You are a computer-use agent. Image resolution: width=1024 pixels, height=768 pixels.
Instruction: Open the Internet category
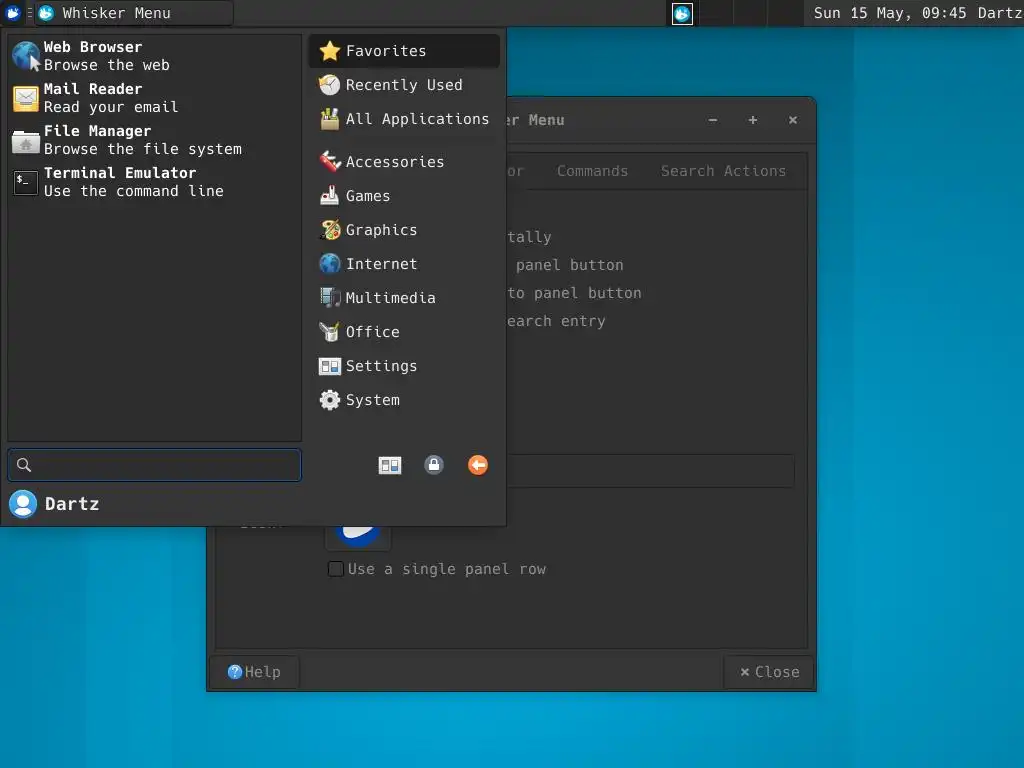coord(404,264)
